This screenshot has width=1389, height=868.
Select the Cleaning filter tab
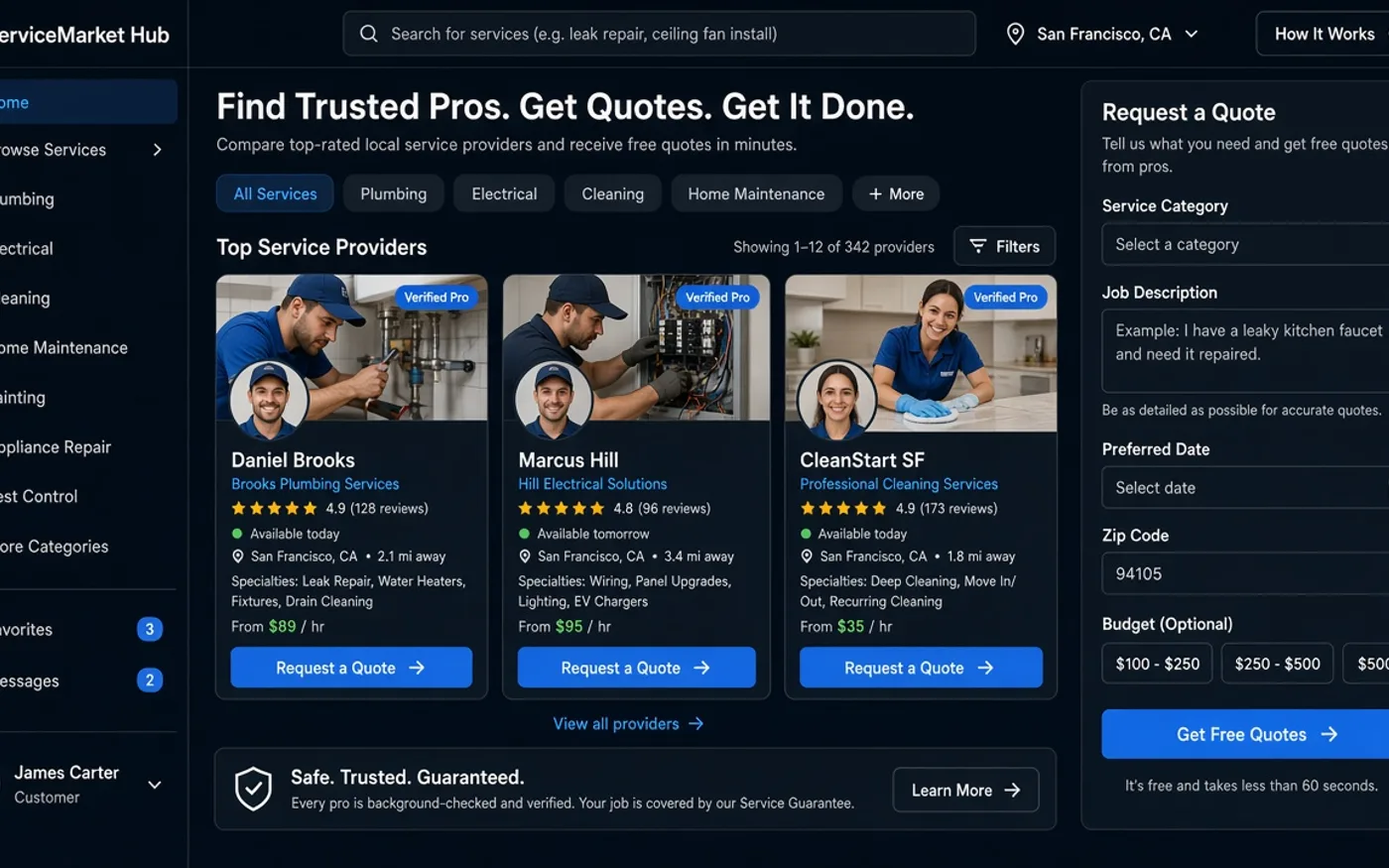click(x=613, y=193)
